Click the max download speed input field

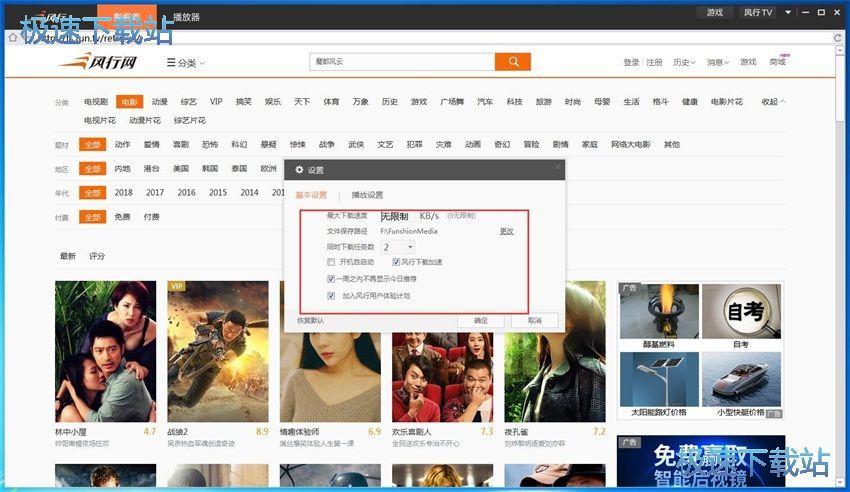[396, 216]
